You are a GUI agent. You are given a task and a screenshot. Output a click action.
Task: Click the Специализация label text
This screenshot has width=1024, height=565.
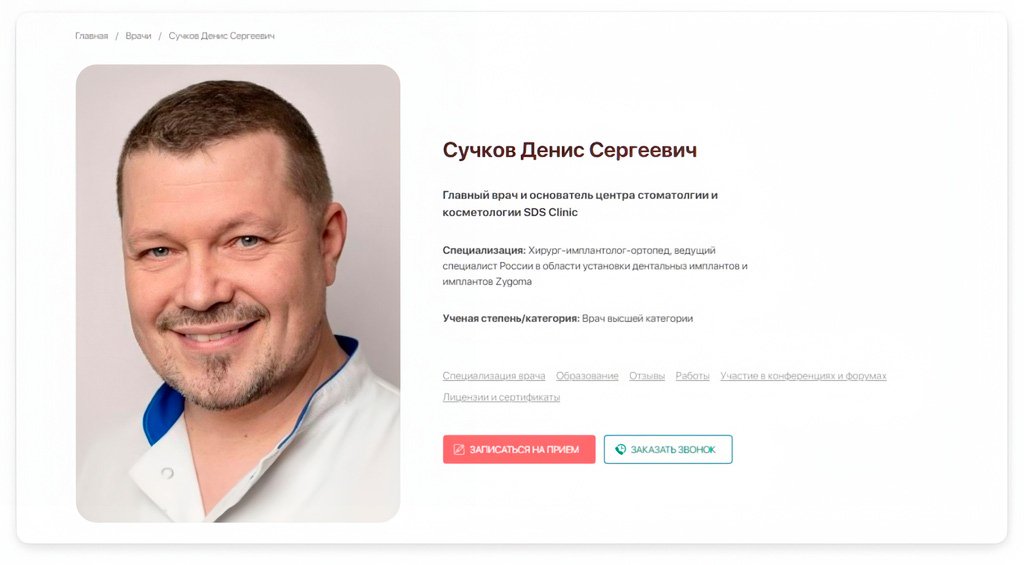coord(484,250)
